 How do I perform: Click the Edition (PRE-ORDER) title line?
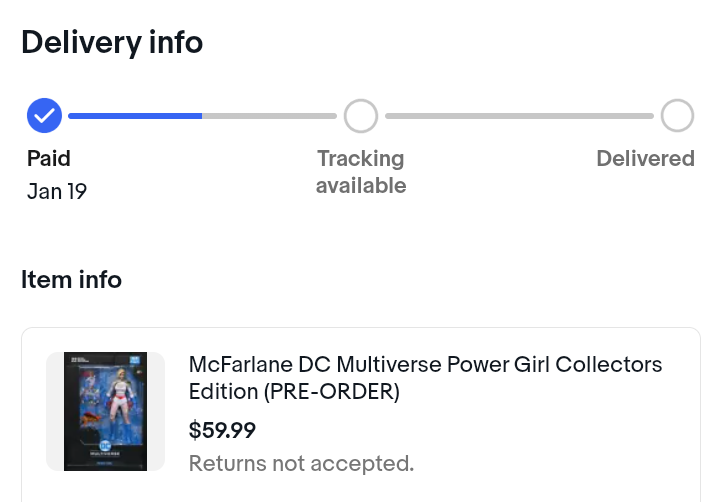click(294, 392)
